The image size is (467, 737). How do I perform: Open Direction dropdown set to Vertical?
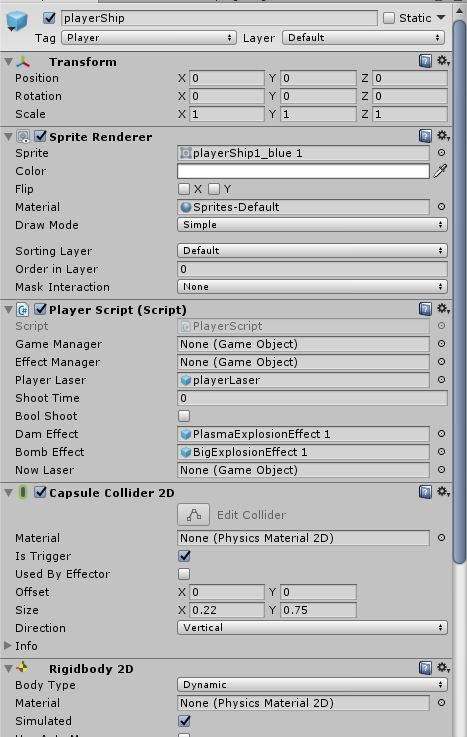click(x=312, y=627)
